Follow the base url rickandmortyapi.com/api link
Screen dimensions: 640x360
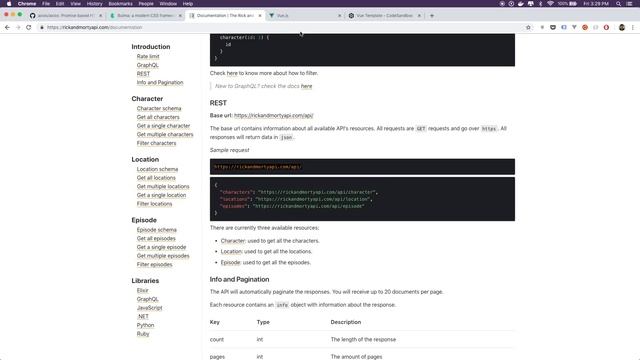tap(273, 116)
